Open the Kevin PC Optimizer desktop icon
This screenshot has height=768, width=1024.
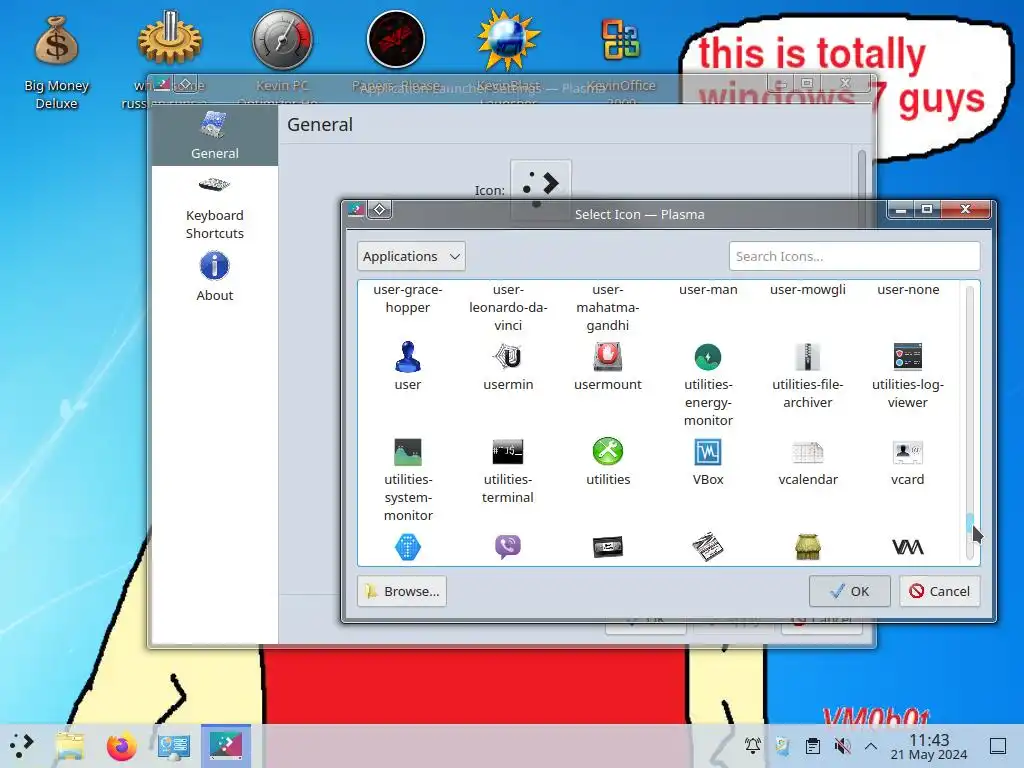(x=282, y=57)
